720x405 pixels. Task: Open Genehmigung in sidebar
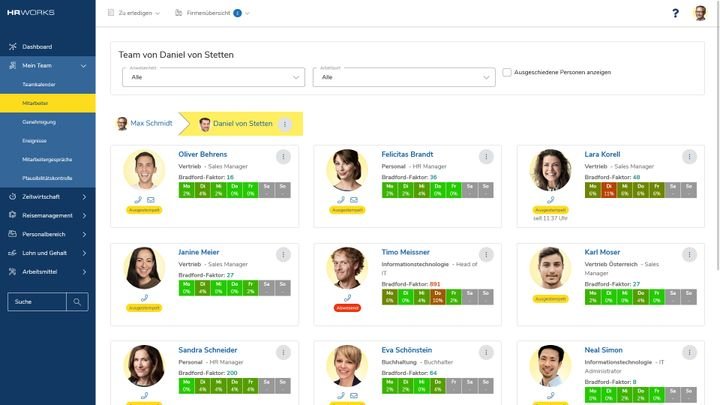point(39,122)
